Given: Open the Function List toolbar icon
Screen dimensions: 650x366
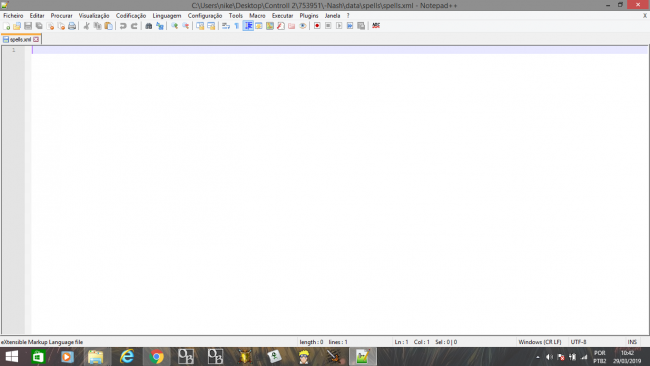Looking at the screenshot, I should click(x=281, y=26).
